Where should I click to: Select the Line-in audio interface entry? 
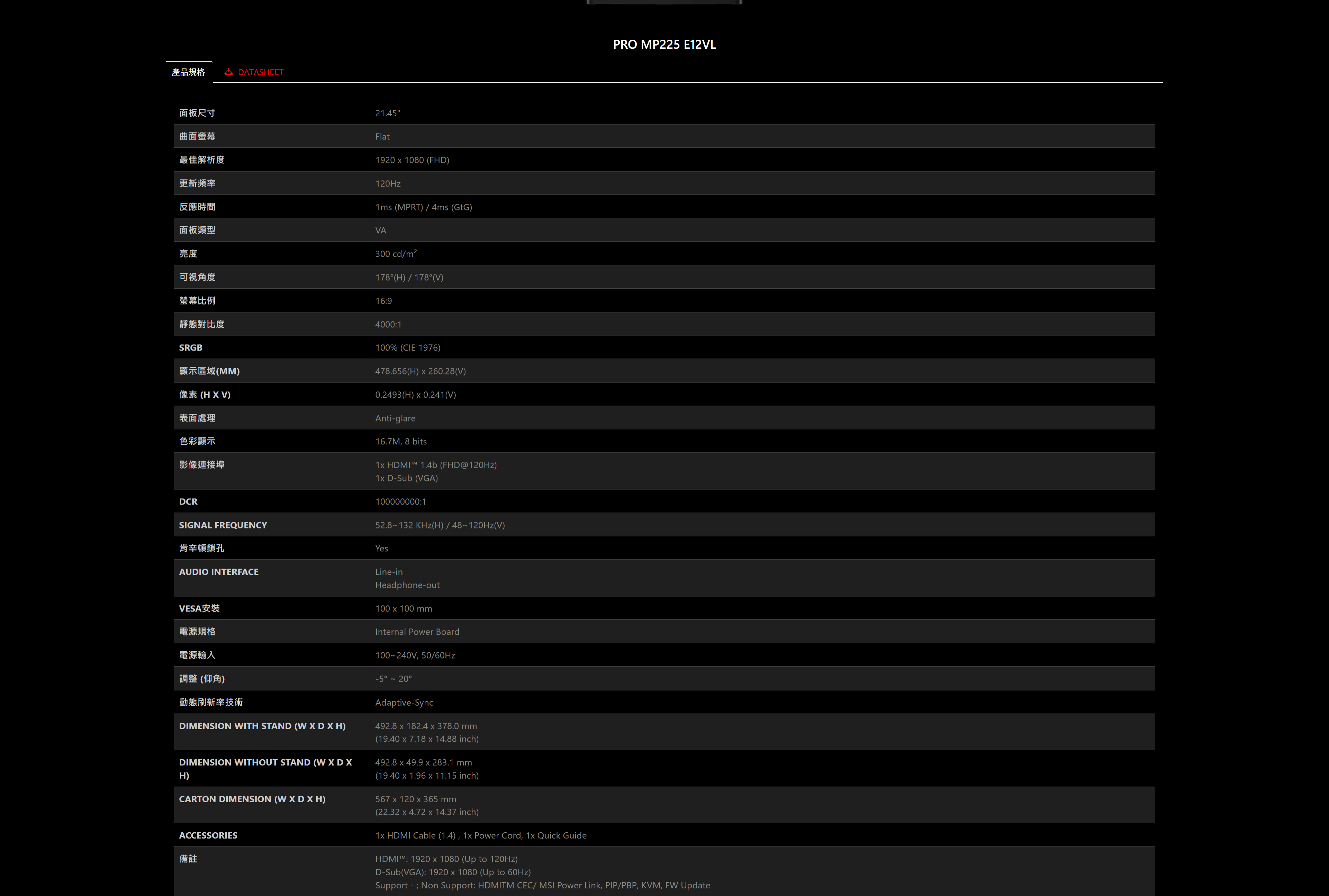pyautogui.click(x=389, y=571)
